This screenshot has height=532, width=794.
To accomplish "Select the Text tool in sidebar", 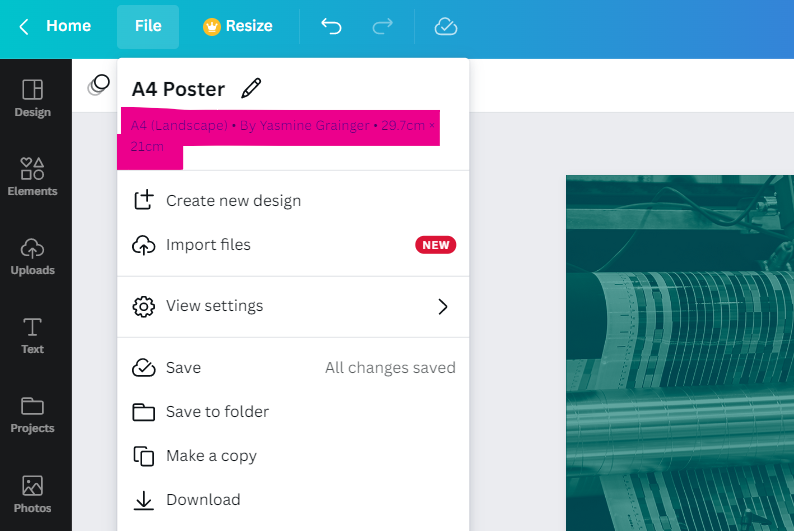I will pos(32,335).
